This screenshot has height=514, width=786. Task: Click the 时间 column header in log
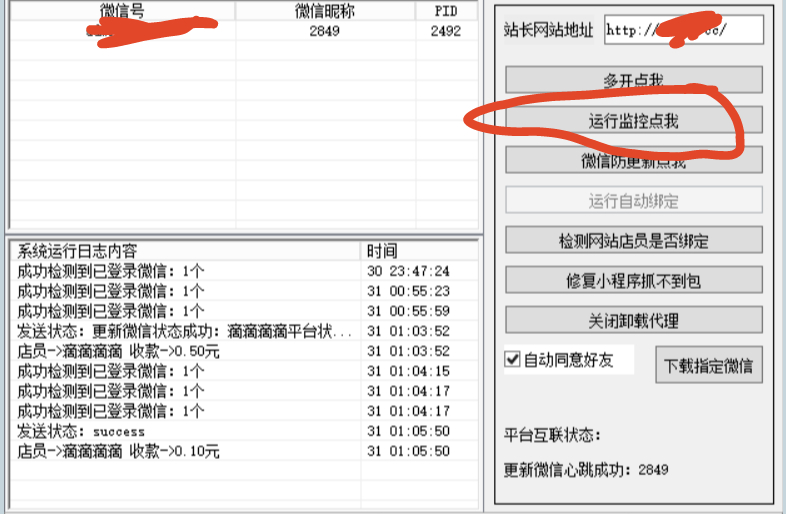point(419,251)
